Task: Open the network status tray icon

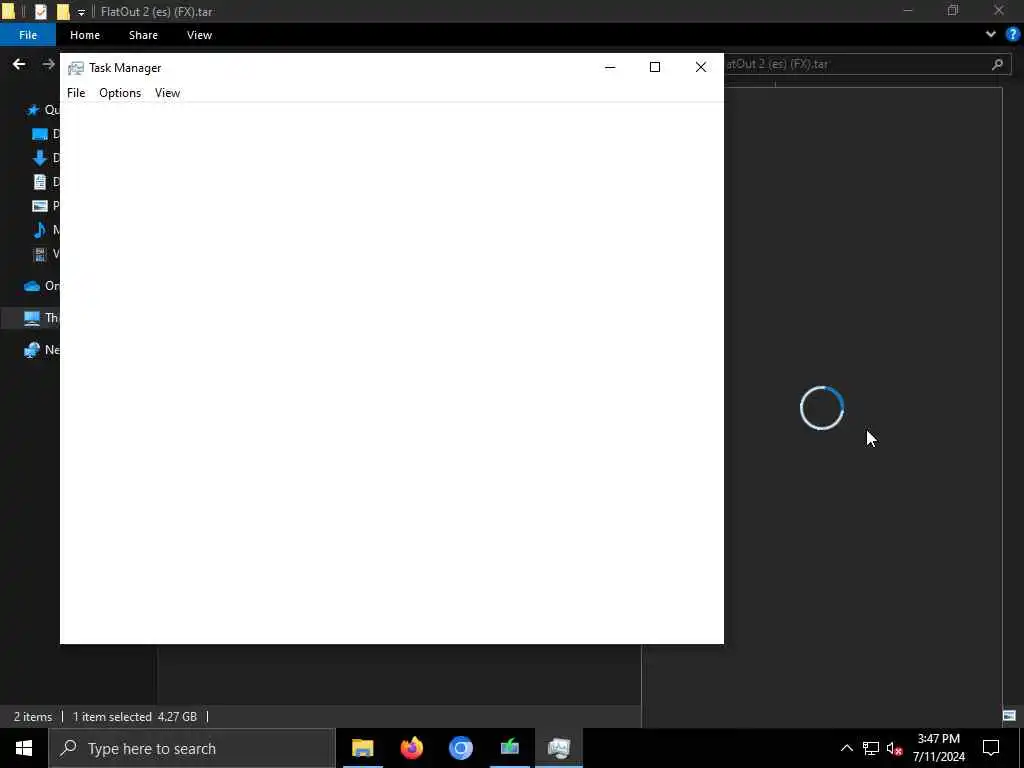Action: pyautogui.click(x=871, y=748)
